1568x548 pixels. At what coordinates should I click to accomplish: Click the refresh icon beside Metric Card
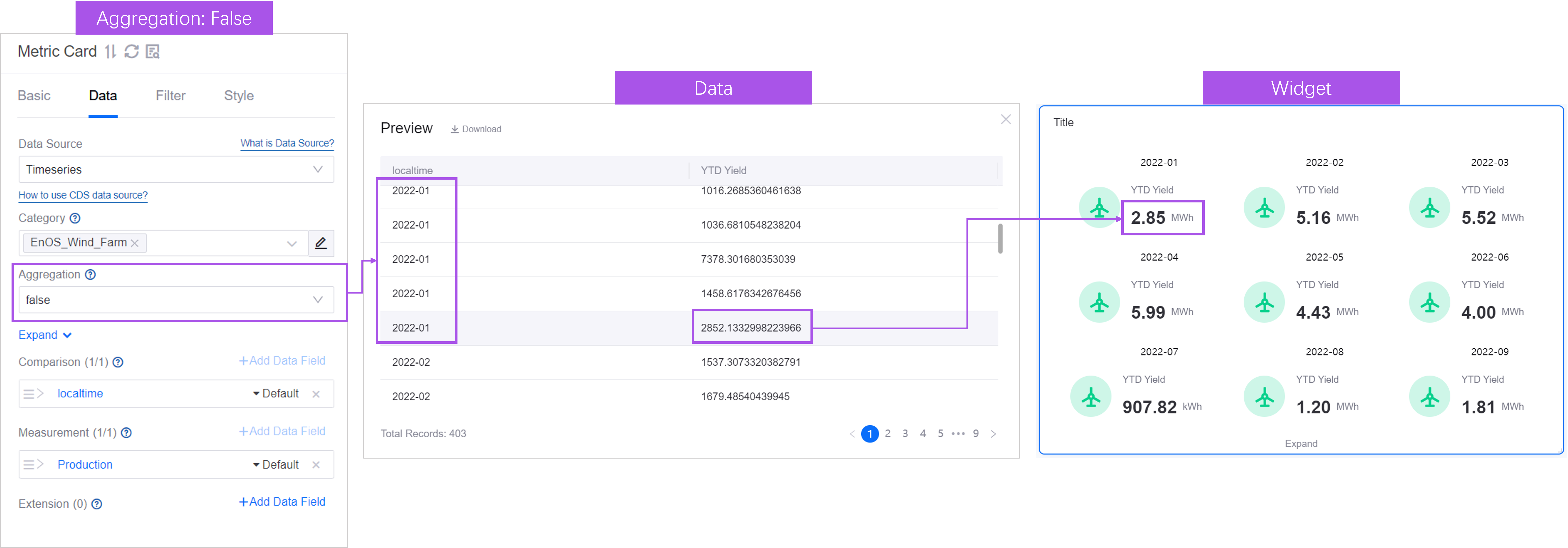(132, 52)
